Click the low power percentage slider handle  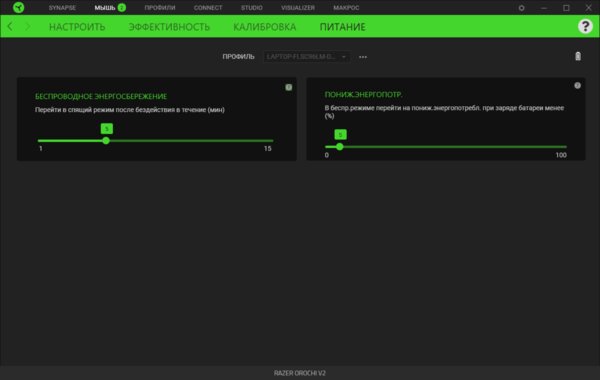[339, 147]
